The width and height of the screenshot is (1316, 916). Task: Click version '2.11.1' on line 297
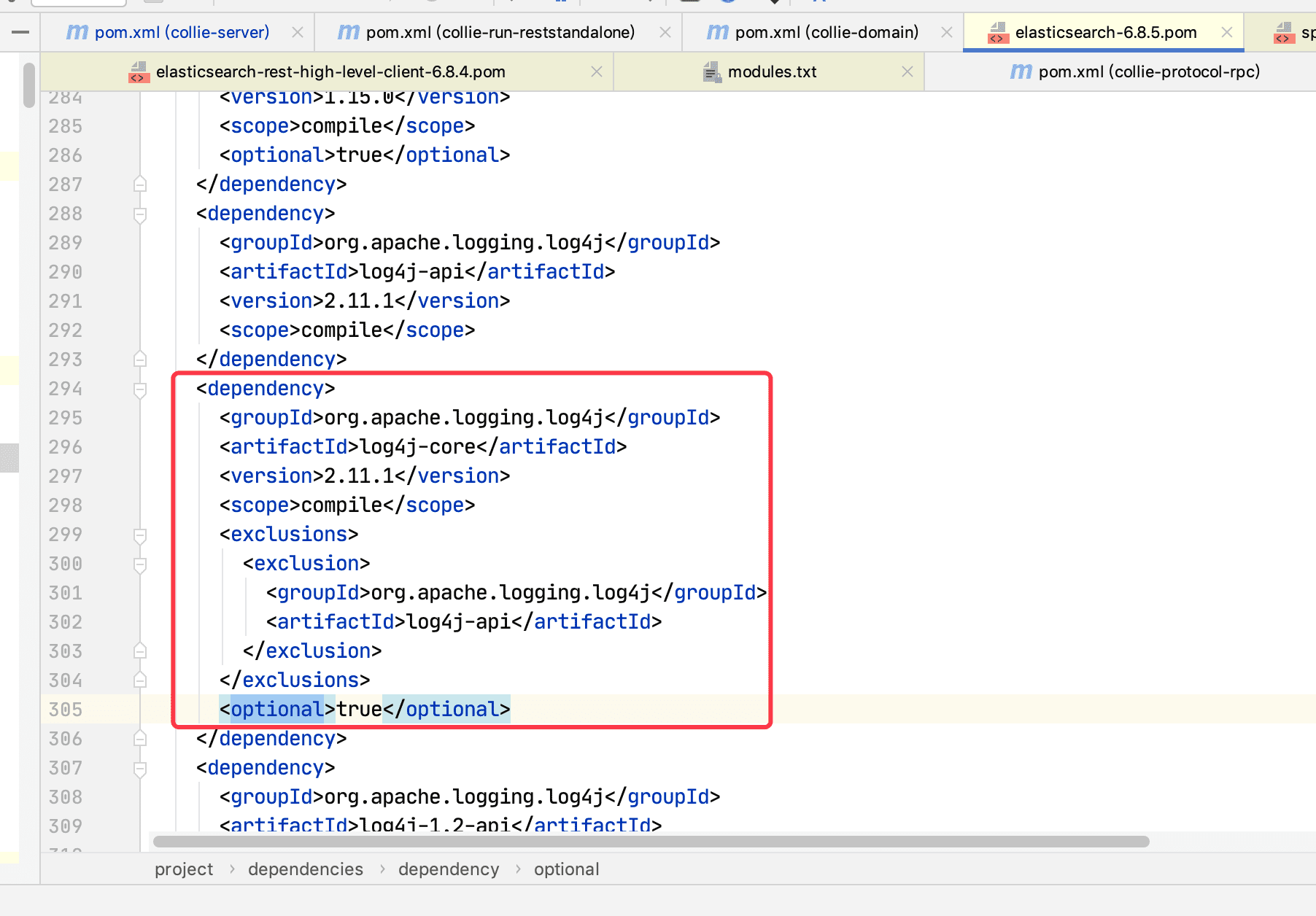pyautogui.click(x=359, y=476)
